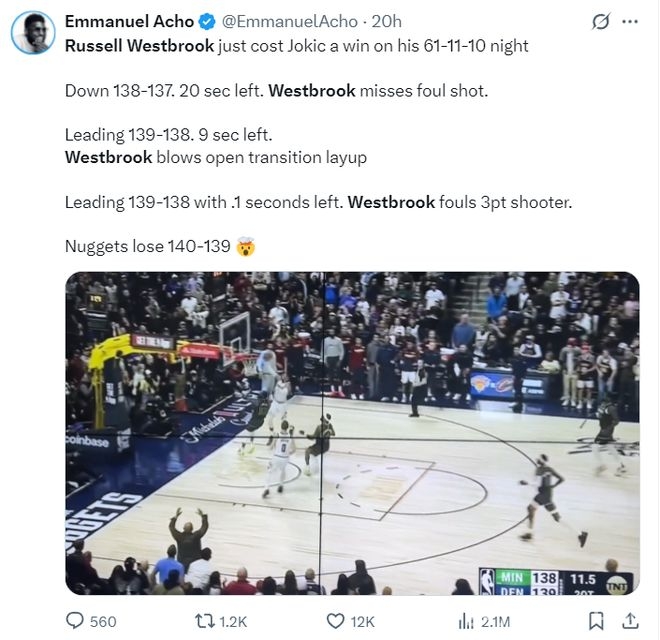Click the repost arrows icon
660x640 pixels.
coord(205,621)
